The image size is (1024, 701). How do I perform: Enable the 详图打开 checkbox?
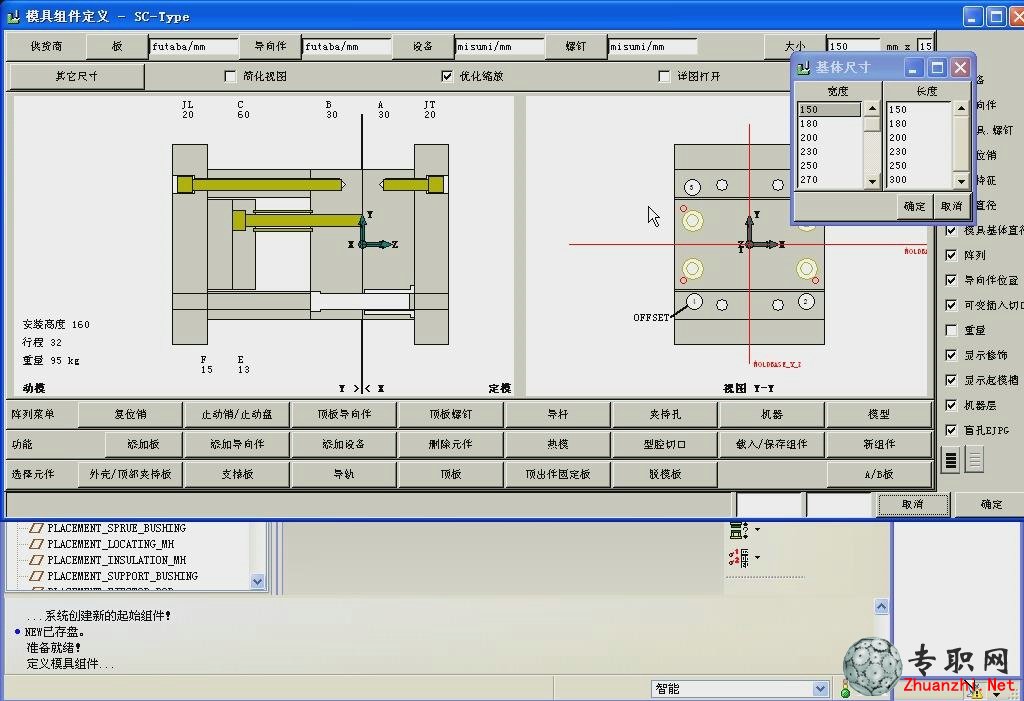[664, 76]
